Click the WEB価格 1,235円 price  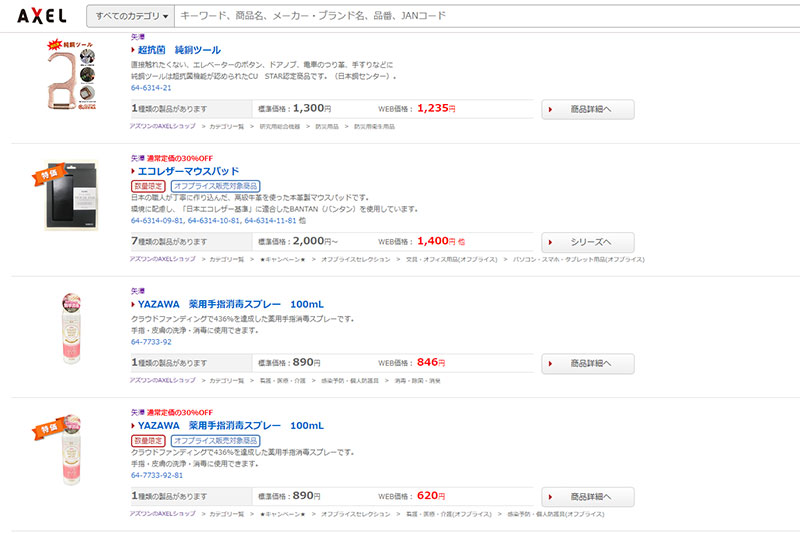(x=436, y=108)
